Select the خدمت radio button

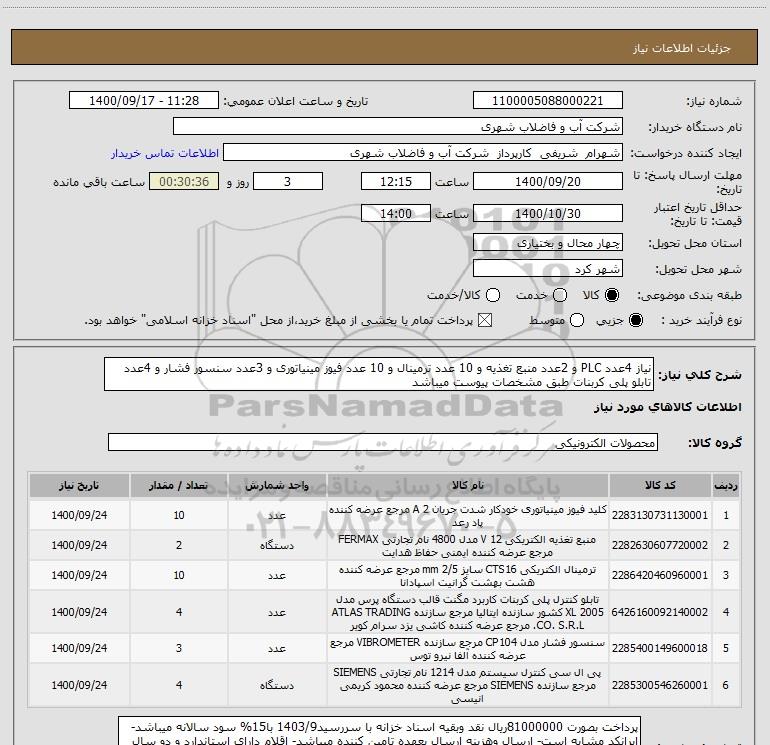pos(560,295)
